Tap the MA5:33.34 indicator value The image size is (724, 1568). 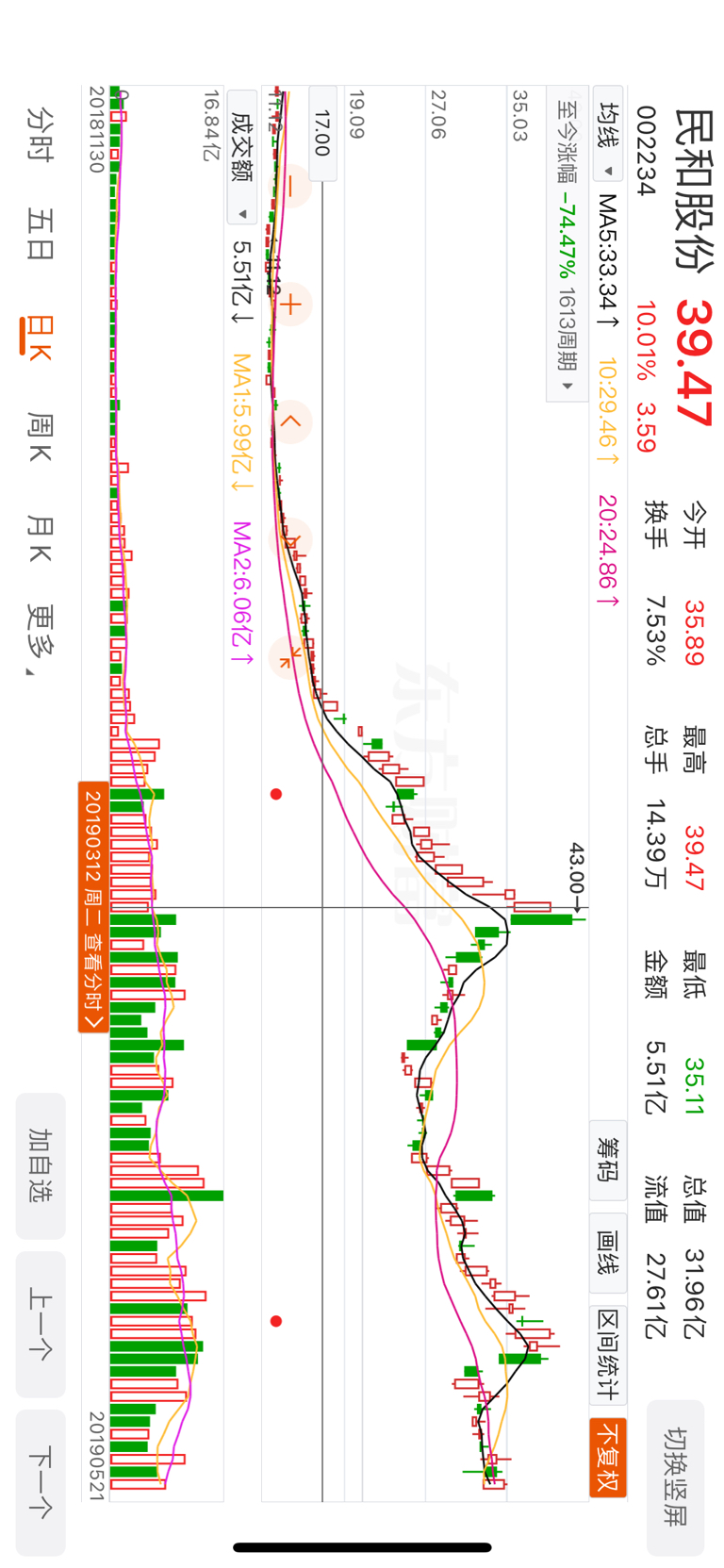coord(608,262)
